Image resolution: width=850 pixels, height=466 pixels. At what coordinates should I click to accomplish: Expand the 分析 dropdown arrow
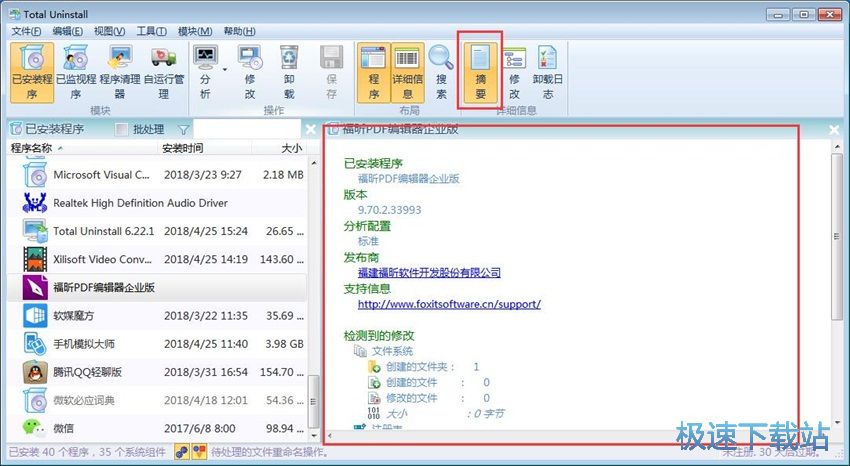click(x=224, y=69)
